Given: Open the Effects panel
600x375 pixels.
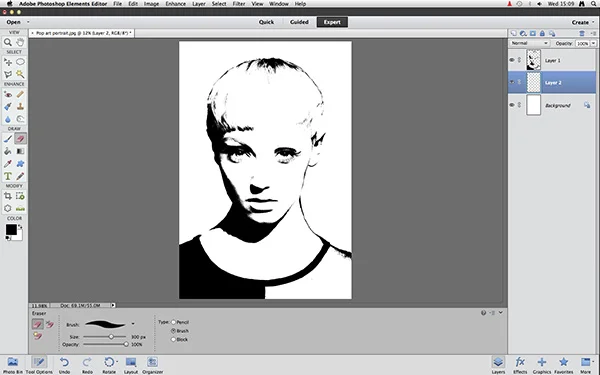Looking at the screenshot, I should (520, 365).
